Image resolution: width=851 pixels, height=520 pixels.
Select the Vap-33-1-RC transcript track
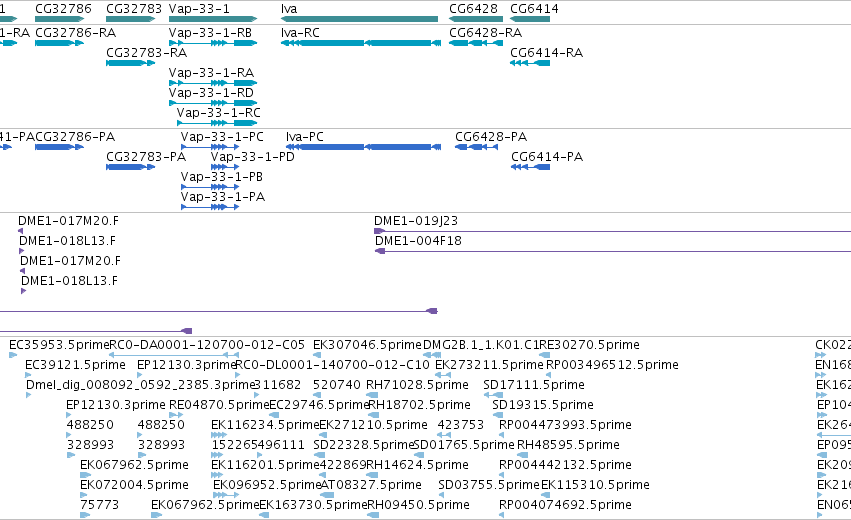click(x=217, y=123)
